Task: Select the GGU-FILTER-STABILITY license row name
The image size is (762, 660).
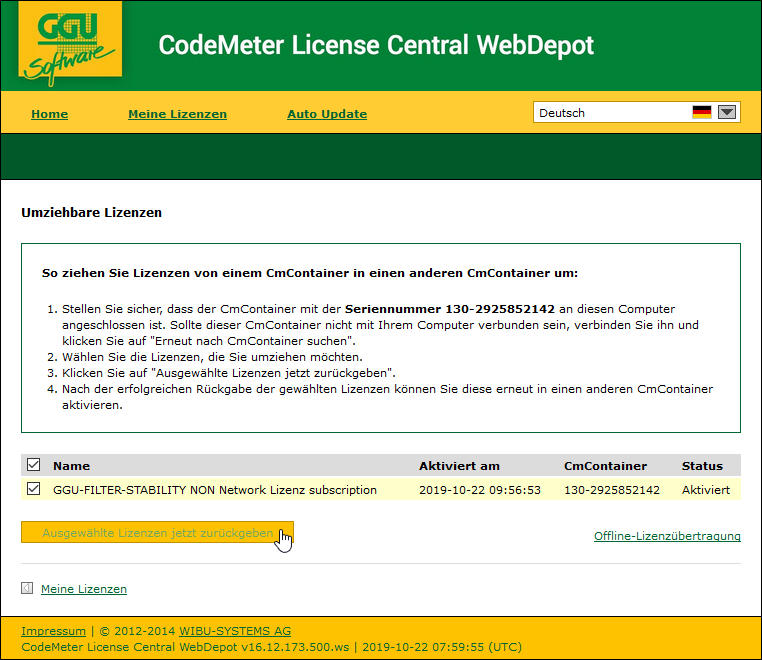Action: pos(215,490)
